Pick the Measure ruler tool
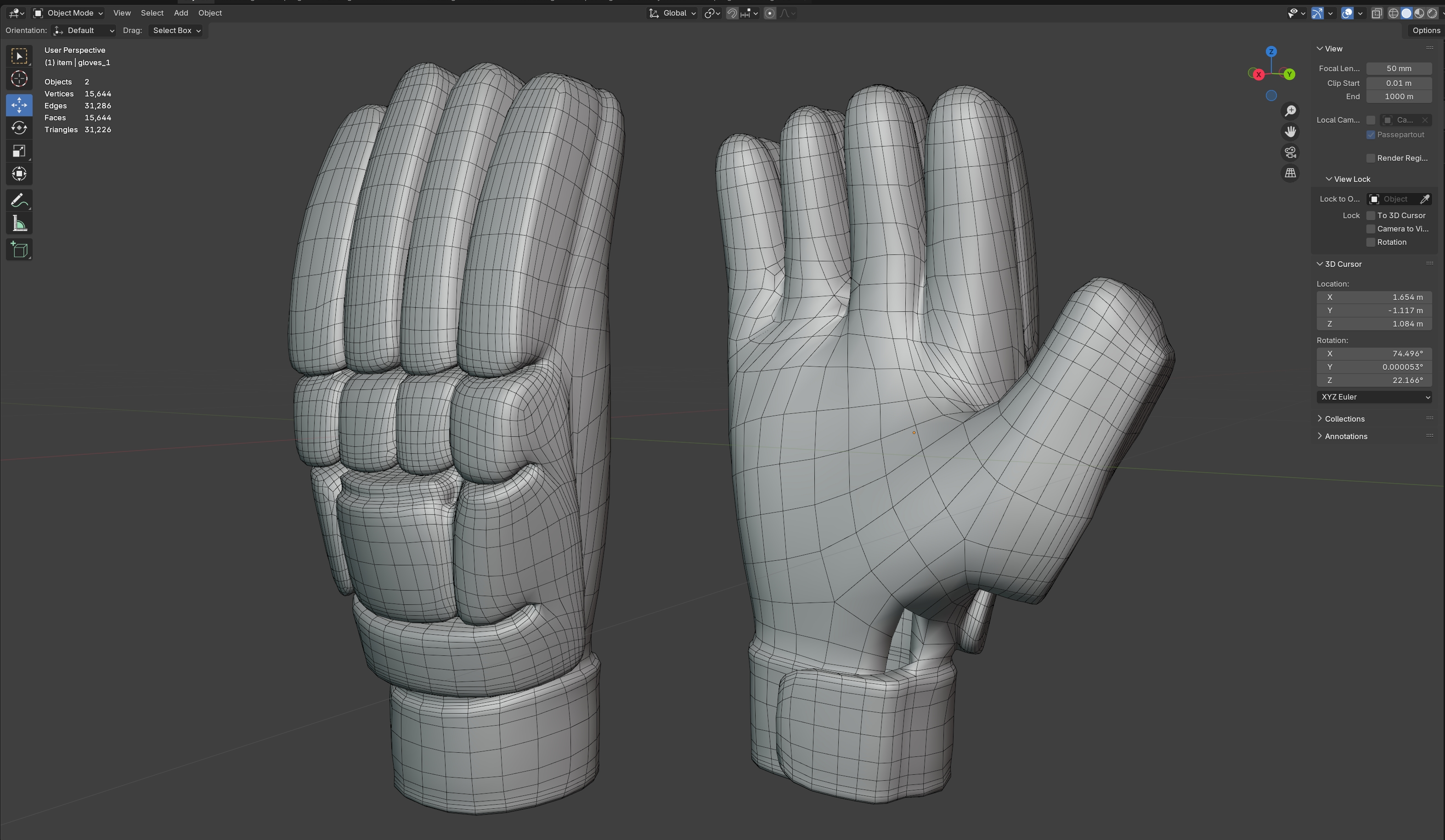1445x840 pixels. point(19,224)
